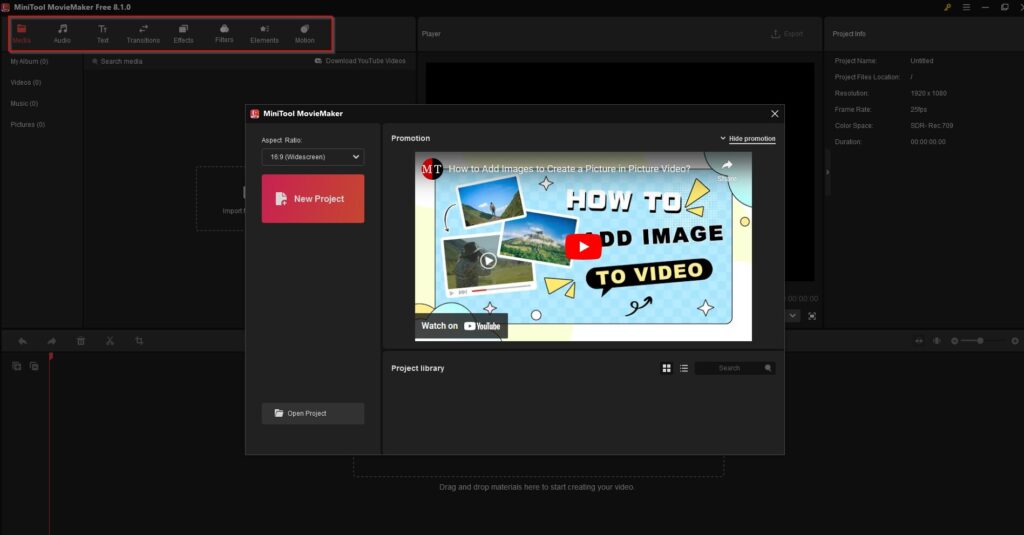Click the red timeline playhead marker
This screenshot has width=1024, height=535.
[x=50, y=357]
